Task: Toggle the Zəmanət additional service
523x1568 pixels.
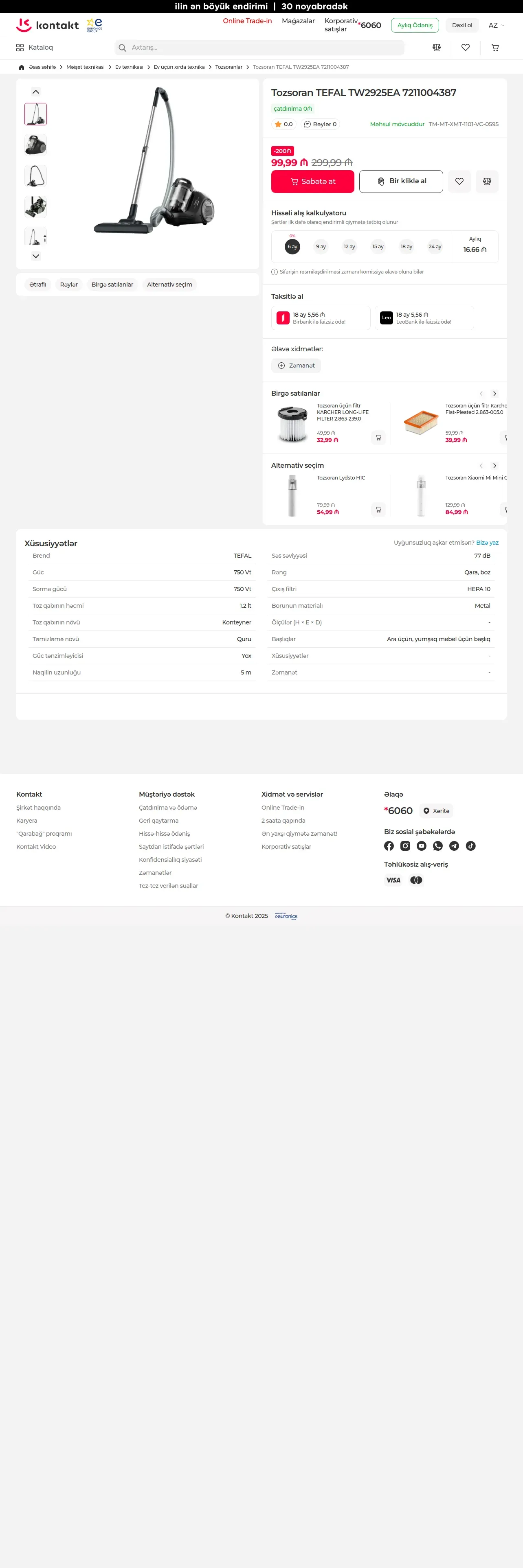Action: [x=296, y=366]
